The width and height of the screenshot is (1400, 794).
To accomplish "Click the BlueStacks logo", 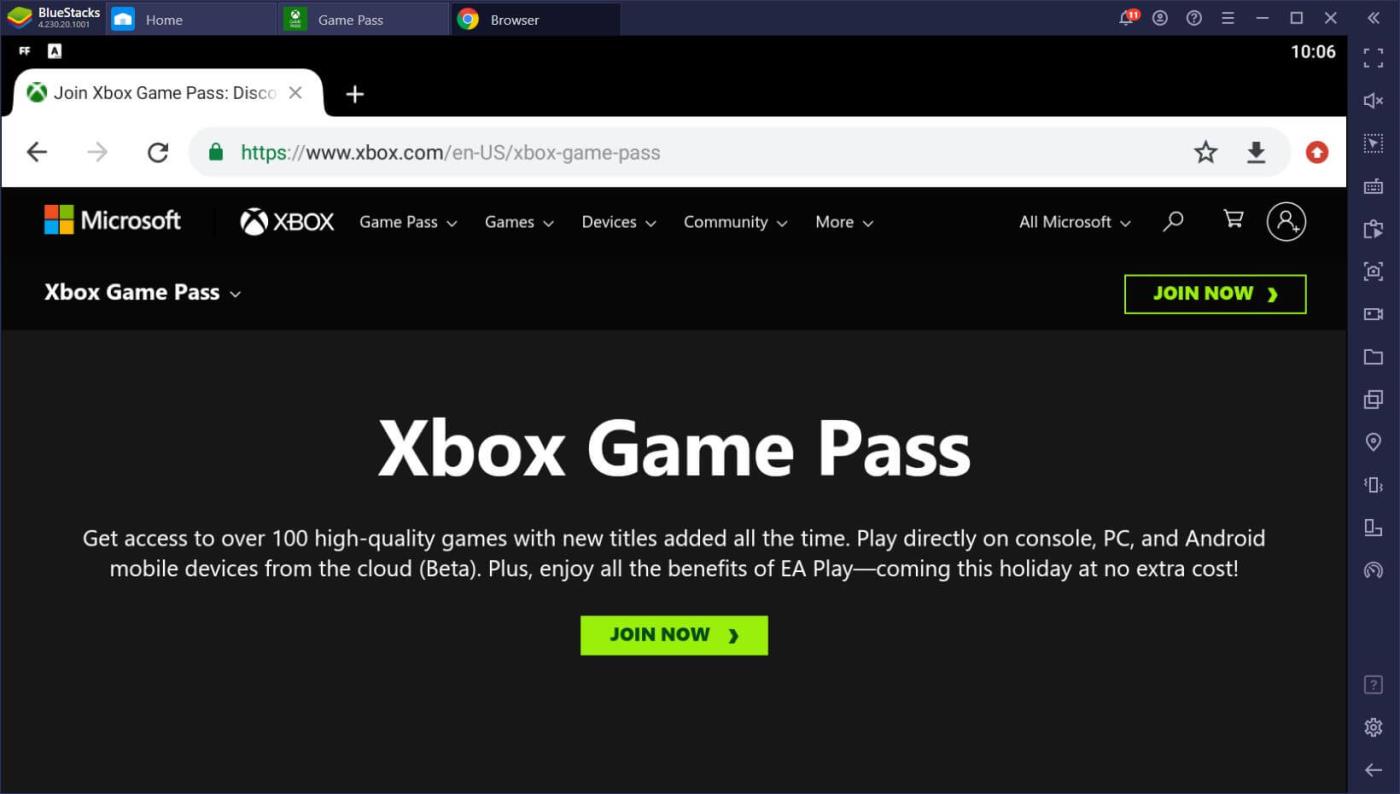I will point(54,17).
